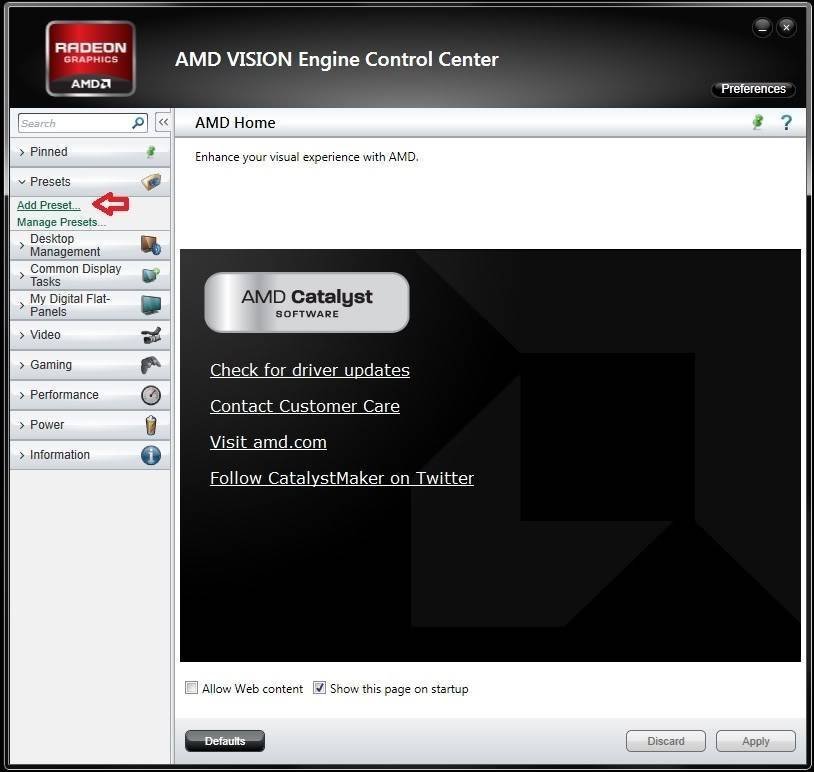Viewport: 814px width, 772px height.
Task: Click the Desktop Management icon
Action: tap(151, 245)
